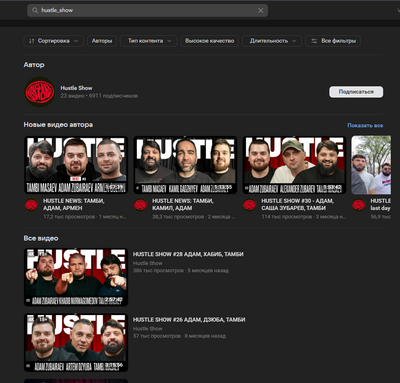
Task: Click the 17,2 тыс просмотров text
Action: click(69, 217)
